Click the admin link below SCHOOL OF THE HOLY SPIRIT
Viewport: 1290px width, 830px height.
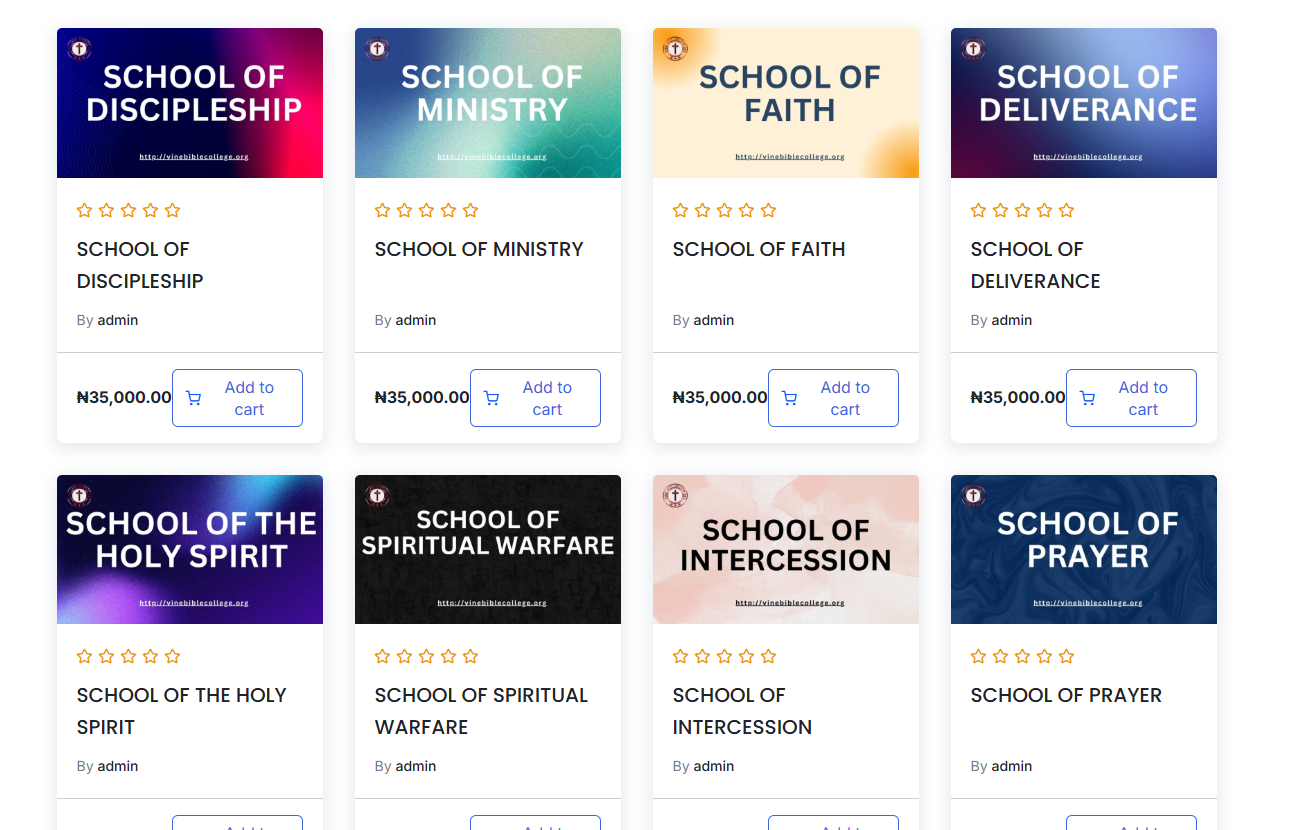(x=117, y=765)
